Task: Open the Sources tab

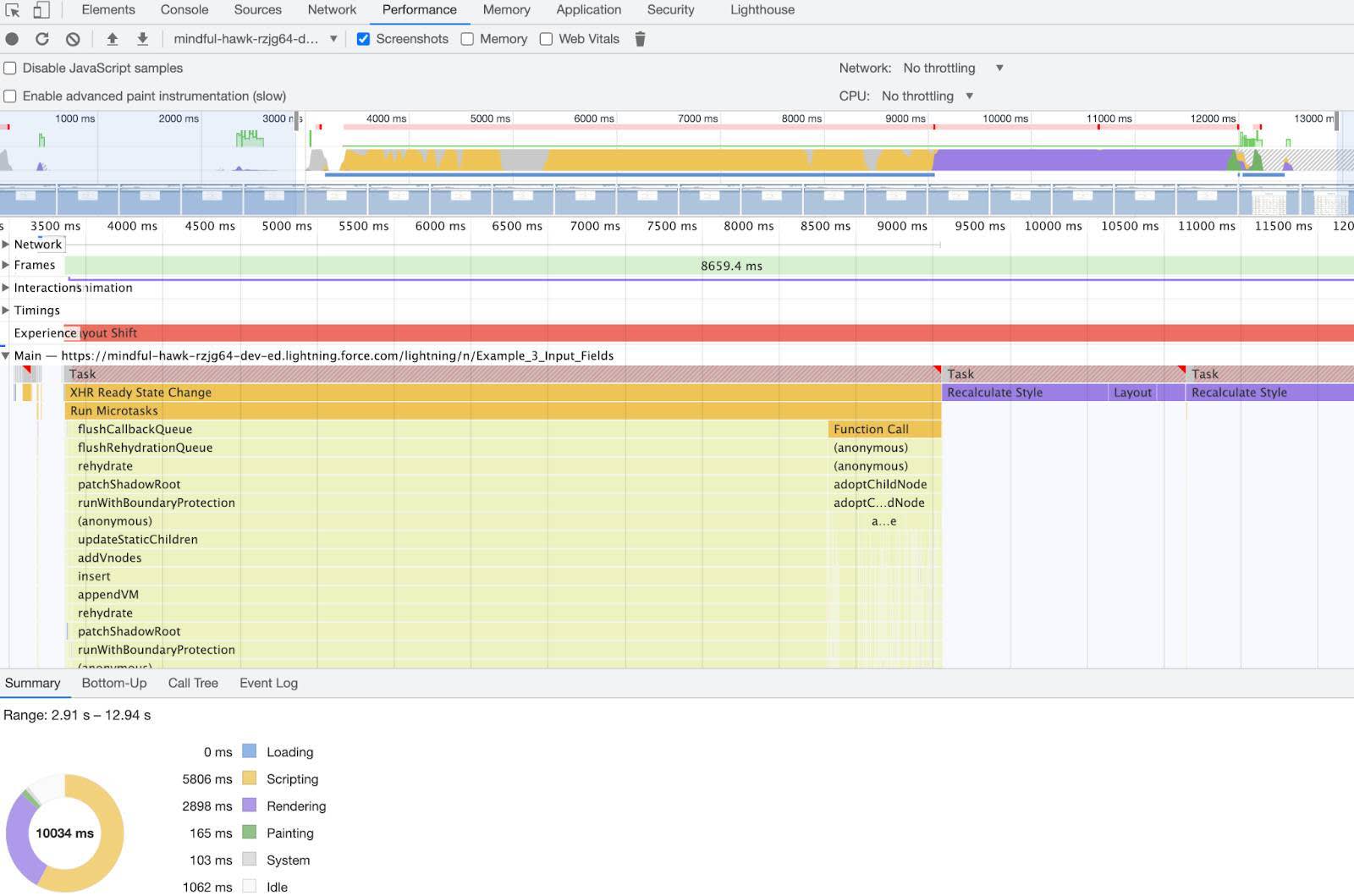Action: pos(258,10)
